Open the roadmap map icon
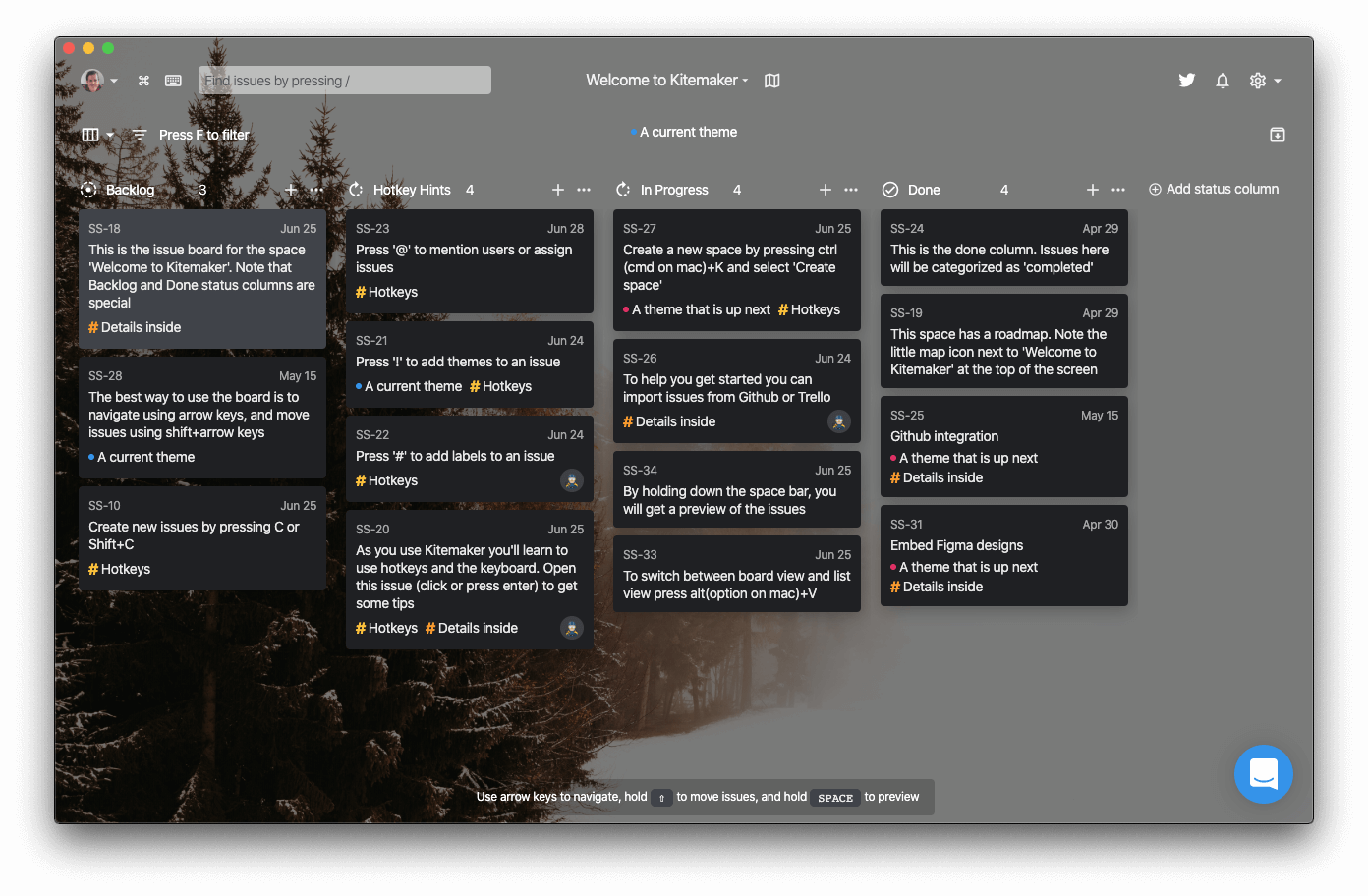 point(772,81)
